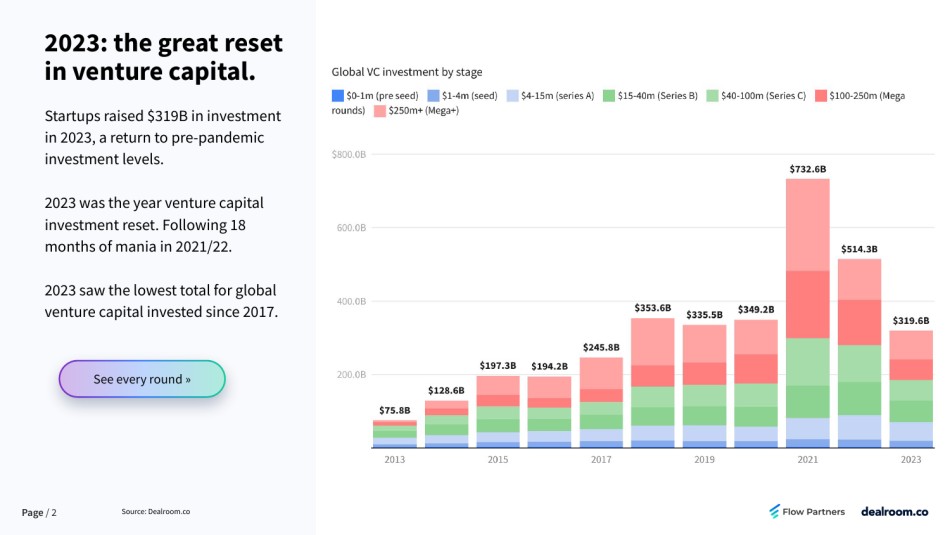Toggle the $40-100m Series C legend swatch
The width and height of the screenshot is (950, 535).
click(712, 96)
